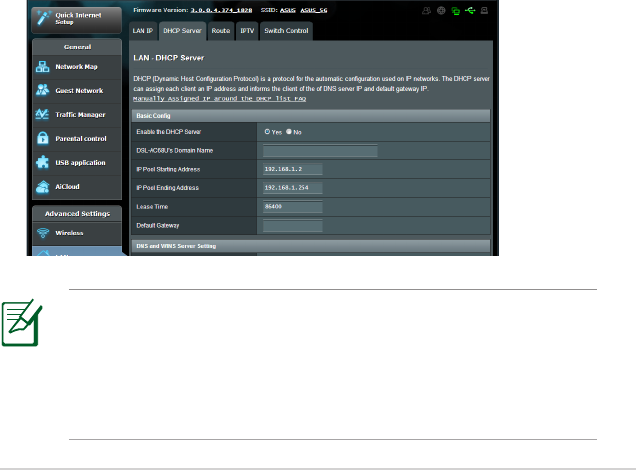Click the AiCloud icon

click(x=43, y=187)
